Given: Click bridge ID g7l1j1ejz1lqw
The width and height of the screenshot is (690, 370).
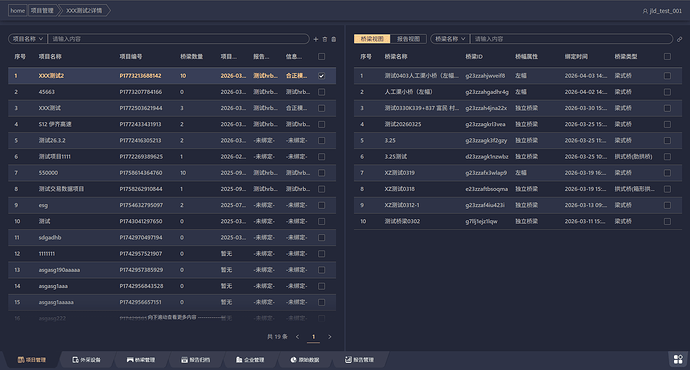Looking at the screenshot, I should click(481, 221).
